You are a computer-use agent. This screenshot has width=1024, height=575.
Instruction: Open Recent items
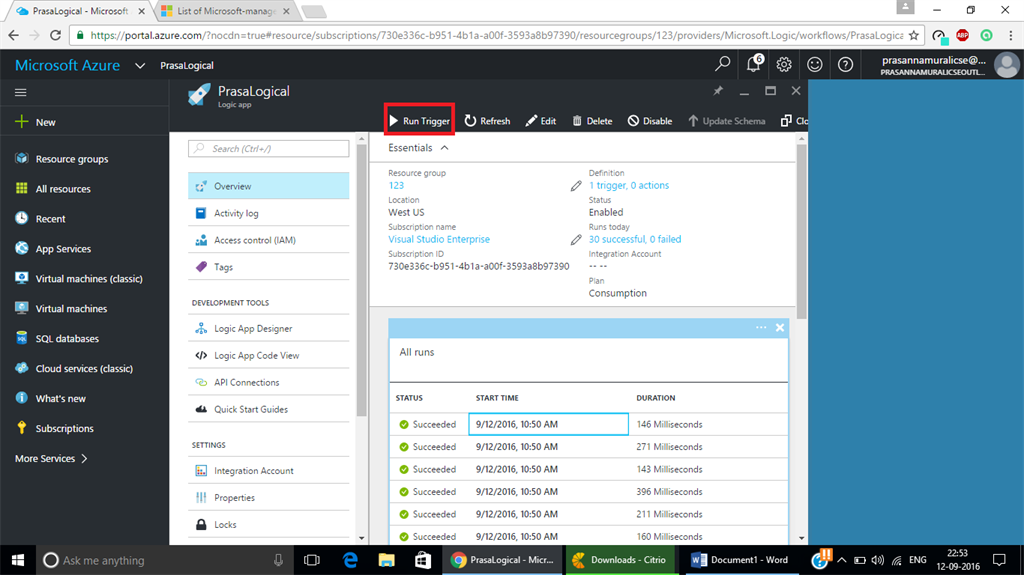click(40, 219)
